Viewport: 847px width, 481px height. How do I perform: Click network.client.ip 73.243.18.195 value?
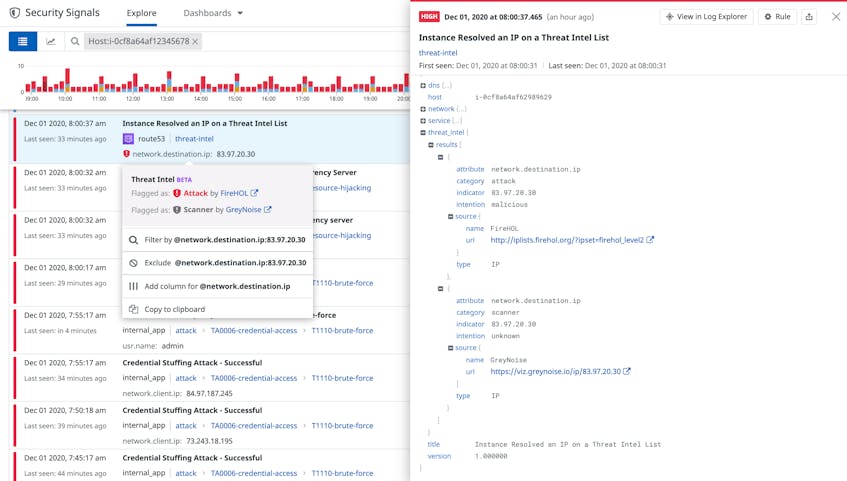[x=210, y=441]
